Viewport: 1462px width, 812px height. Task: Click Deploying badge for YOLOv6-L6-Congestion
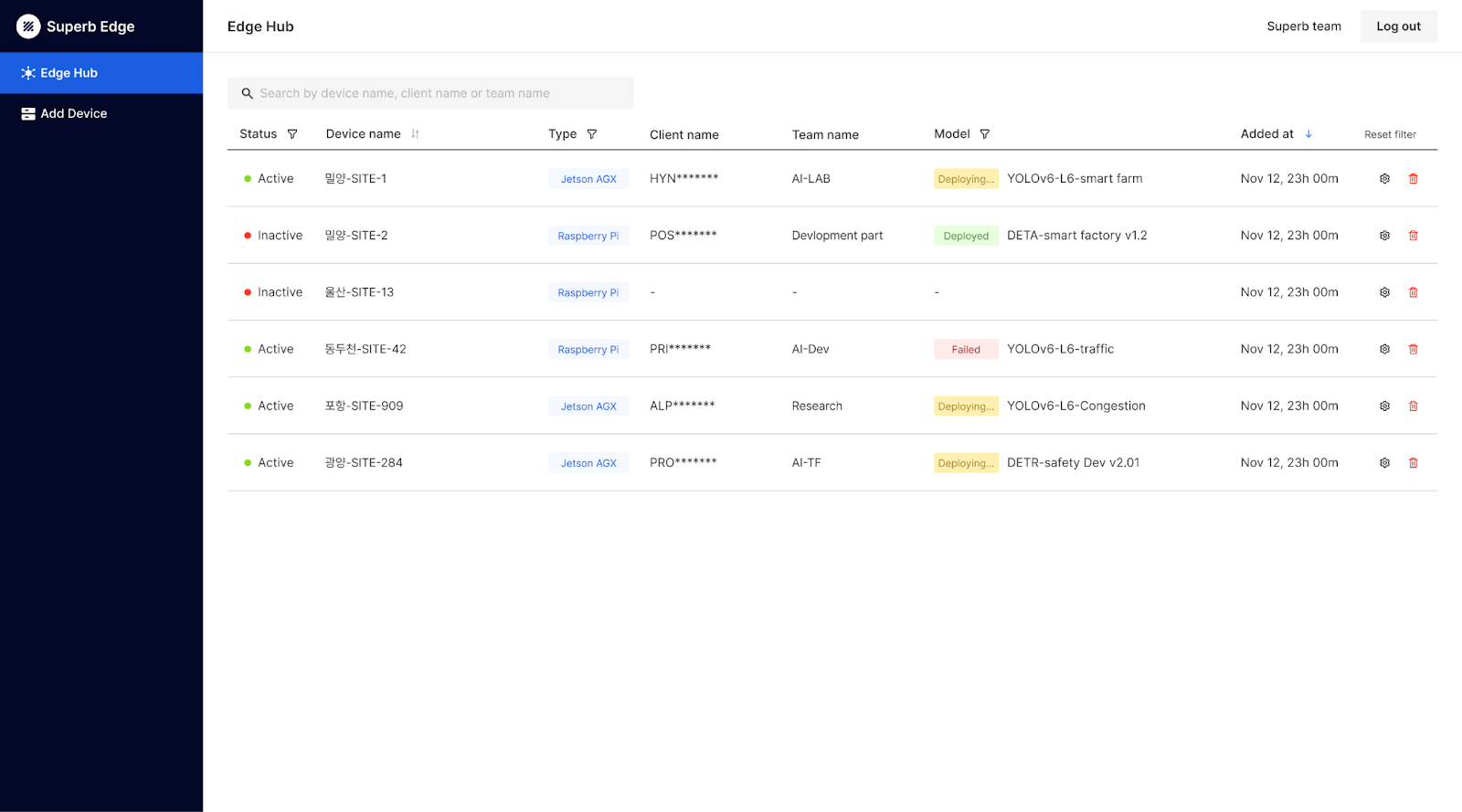[x=966, y=406]
